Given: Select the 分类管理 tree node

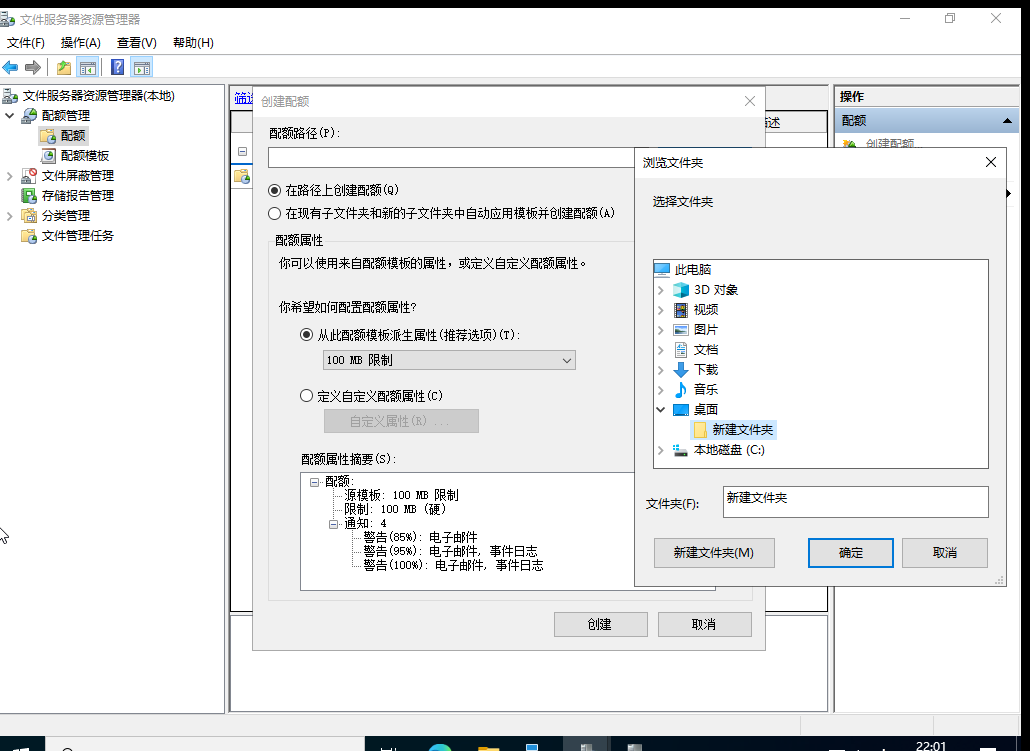Looking at the screenshot, I should [x=66, y=216].
